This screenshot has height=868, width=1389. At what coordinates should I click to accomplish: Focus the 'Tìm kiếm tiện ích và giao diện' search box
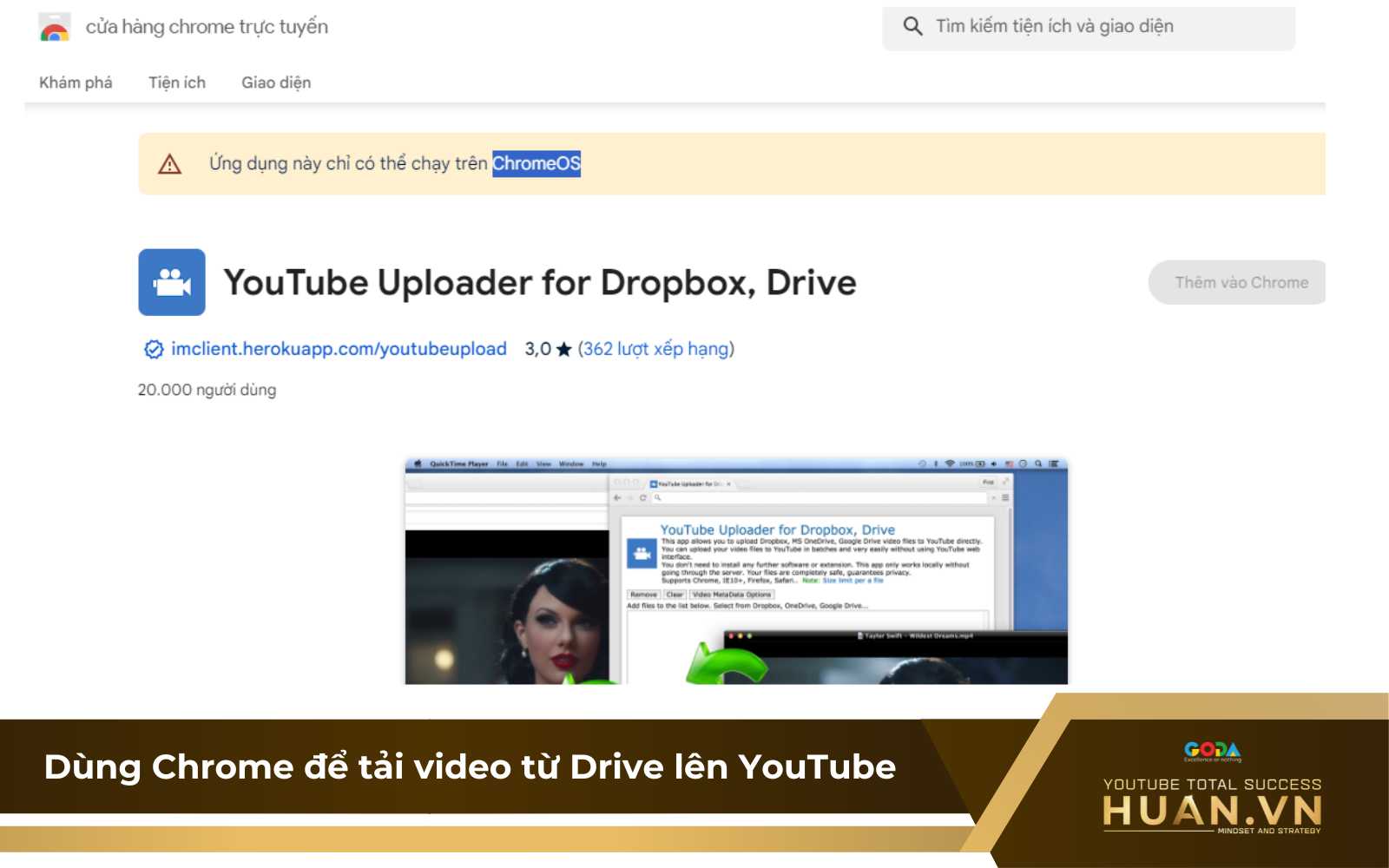coord(1089,27)
